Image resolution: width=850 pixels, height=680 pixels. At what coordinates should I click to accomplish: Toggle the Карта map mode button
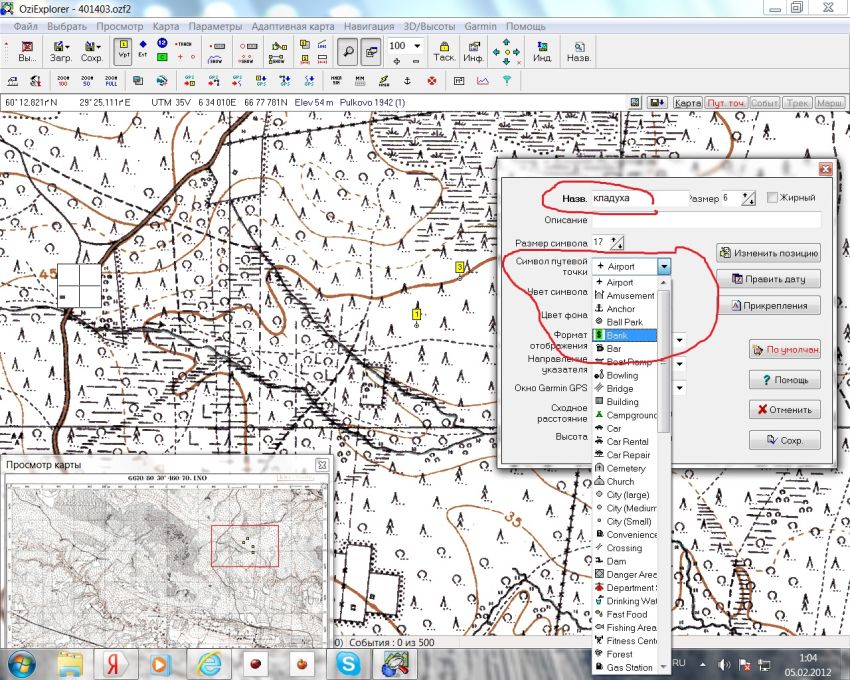687,103
